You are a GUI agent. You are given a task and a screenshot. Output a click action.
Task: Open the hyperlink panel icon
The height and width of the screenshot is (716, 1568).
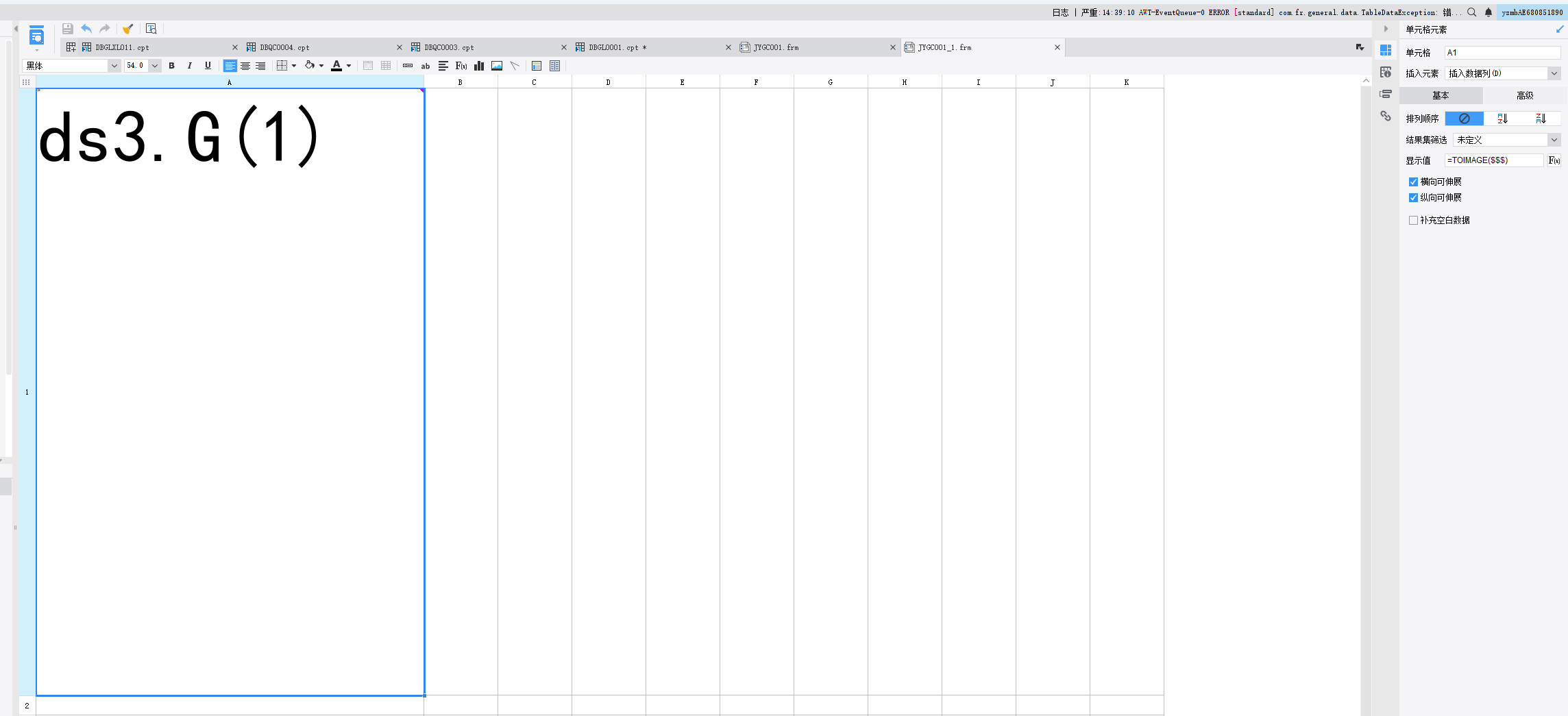click(1386, 116)
